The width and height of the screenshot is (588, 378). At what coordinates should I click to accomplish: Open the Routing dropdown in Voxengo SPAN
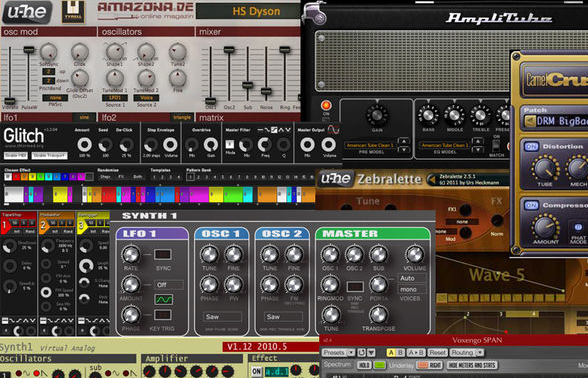point(466,353)
